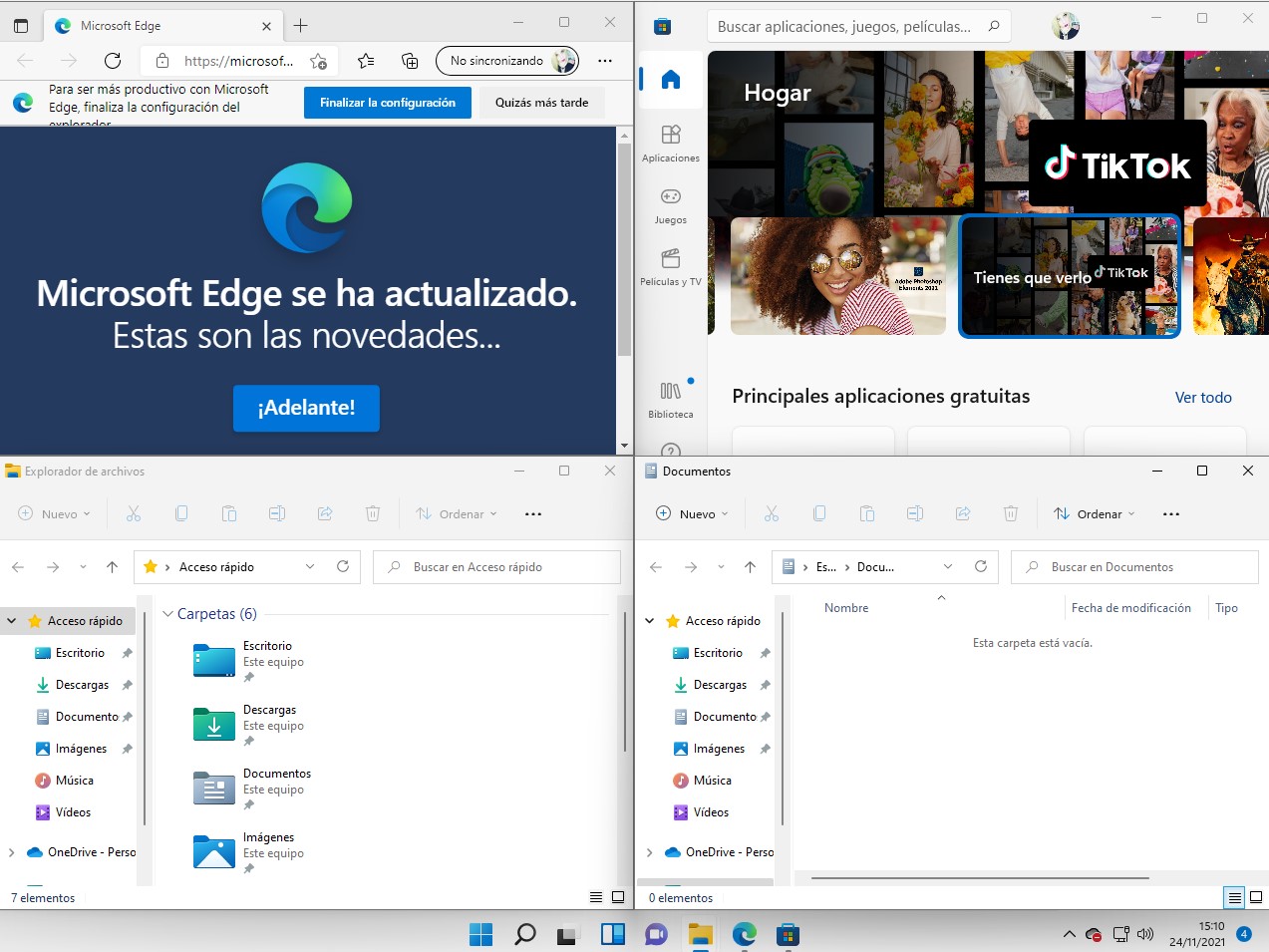
Task: Switch Acceso rápido window to large icons view
Action: point(618,897)
